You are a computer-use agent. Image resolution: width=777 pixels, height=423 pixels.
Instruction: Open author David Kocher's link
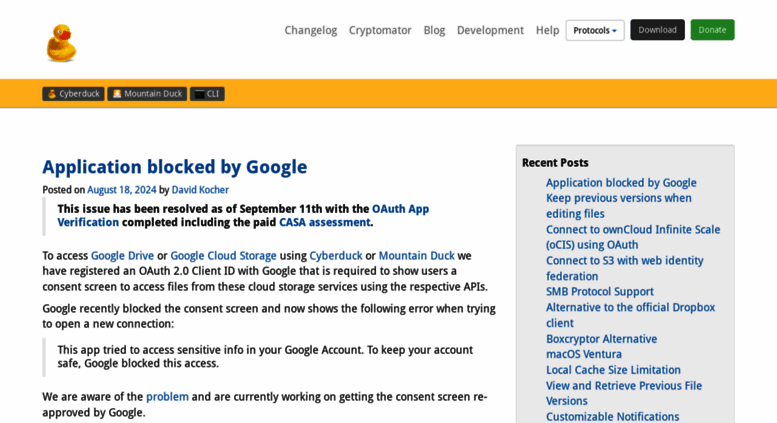coord(200,190)
